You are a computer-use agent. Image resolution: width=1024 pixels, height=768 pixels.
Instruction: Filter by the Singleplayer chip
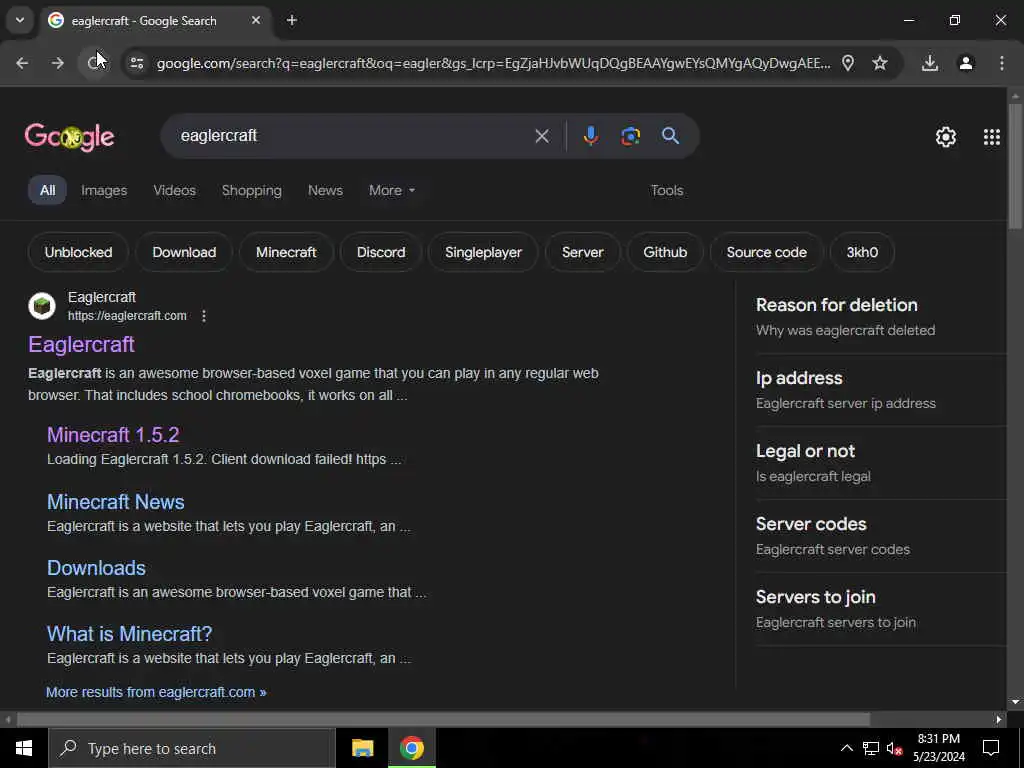[x=483, y=252]
